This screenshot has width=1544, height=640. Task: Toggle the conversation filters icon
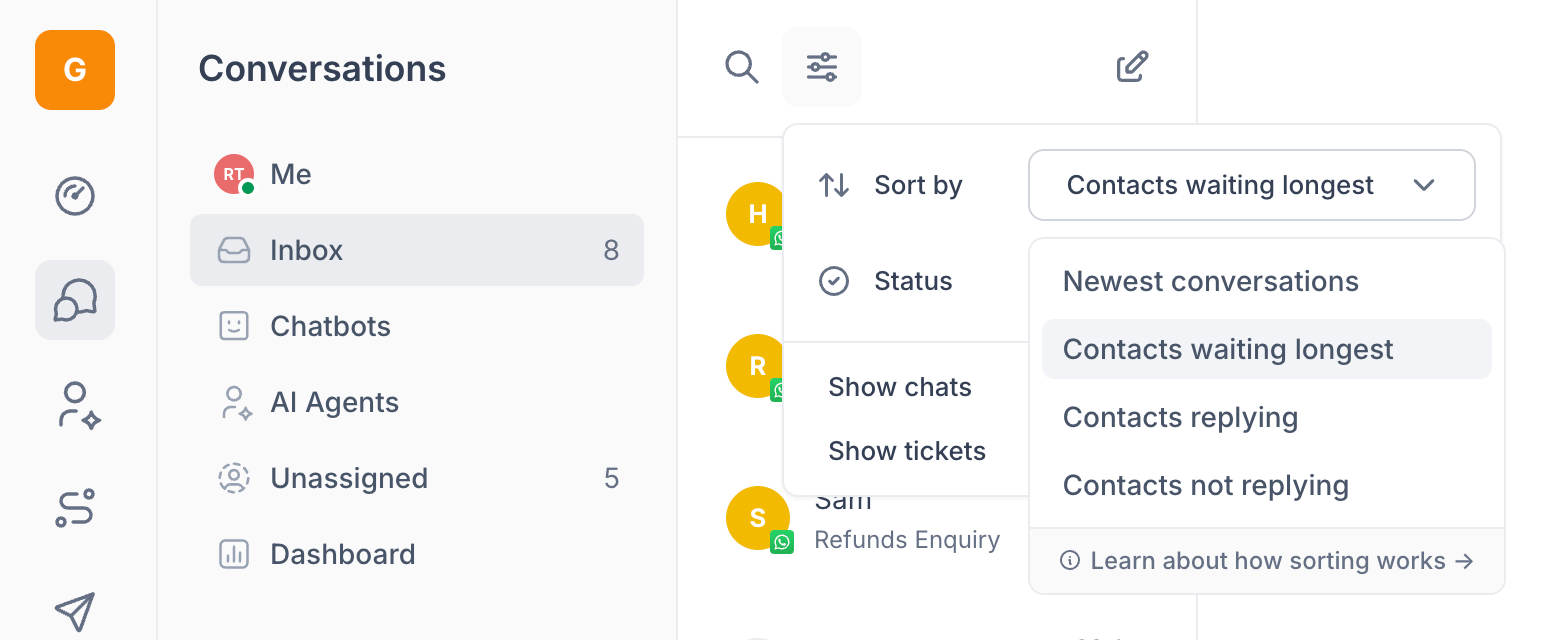click(x=822, y=68)
